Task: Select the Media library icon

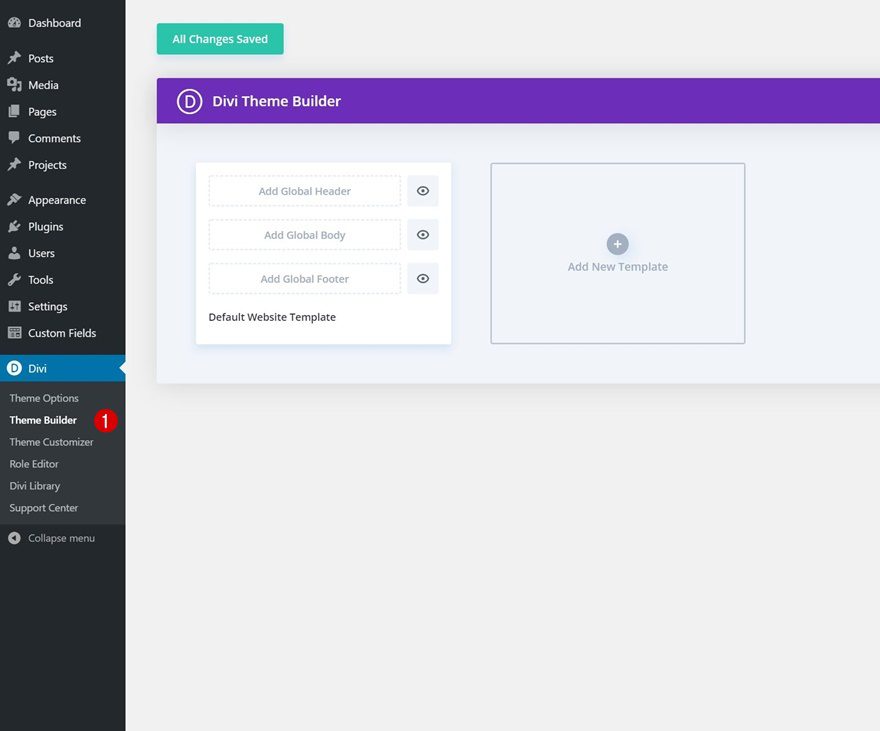Action: pos(15,84)
